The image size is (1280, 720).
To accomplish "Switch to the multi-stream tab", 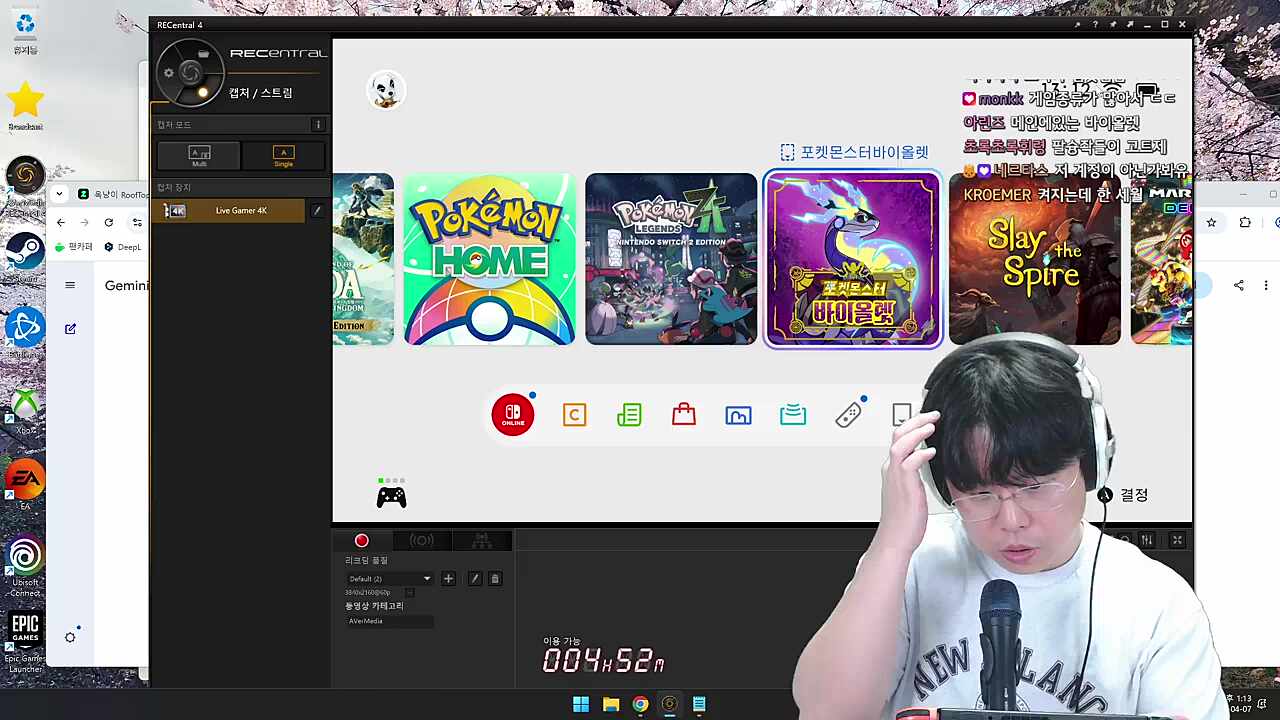I will [482, 540].
